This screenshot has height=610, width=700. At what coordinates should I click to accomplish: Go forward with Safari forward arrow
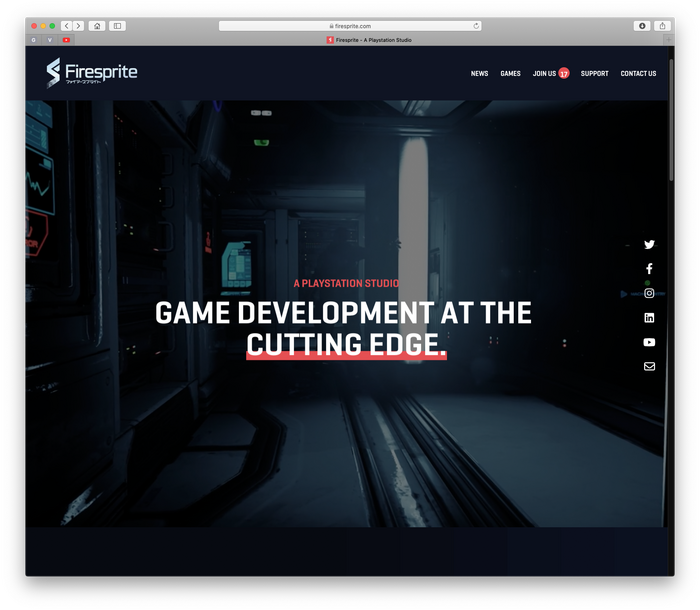tap(78, 26)
